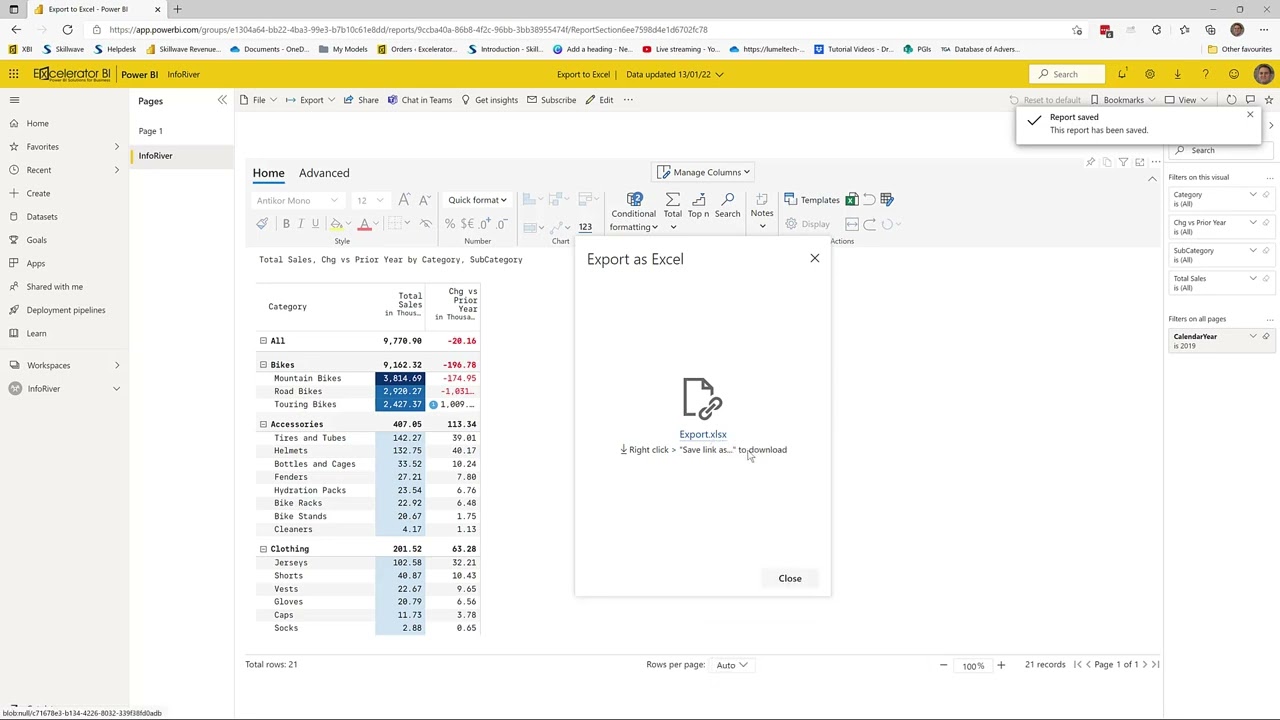This screenshot has width=1280, height=720.
Task: Click the Share button
Action: (x=361, y=100)
